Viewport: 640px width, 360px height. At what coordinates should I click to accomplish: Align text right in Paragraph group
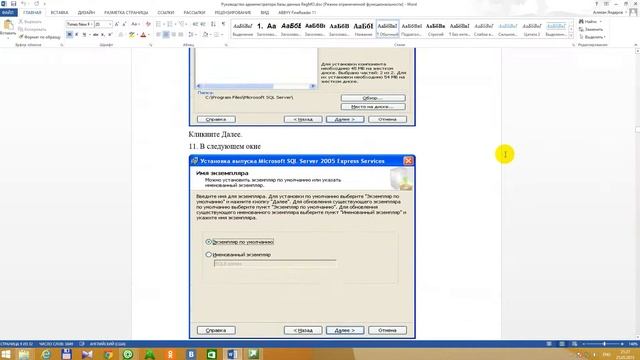click(x=173, y=35)
